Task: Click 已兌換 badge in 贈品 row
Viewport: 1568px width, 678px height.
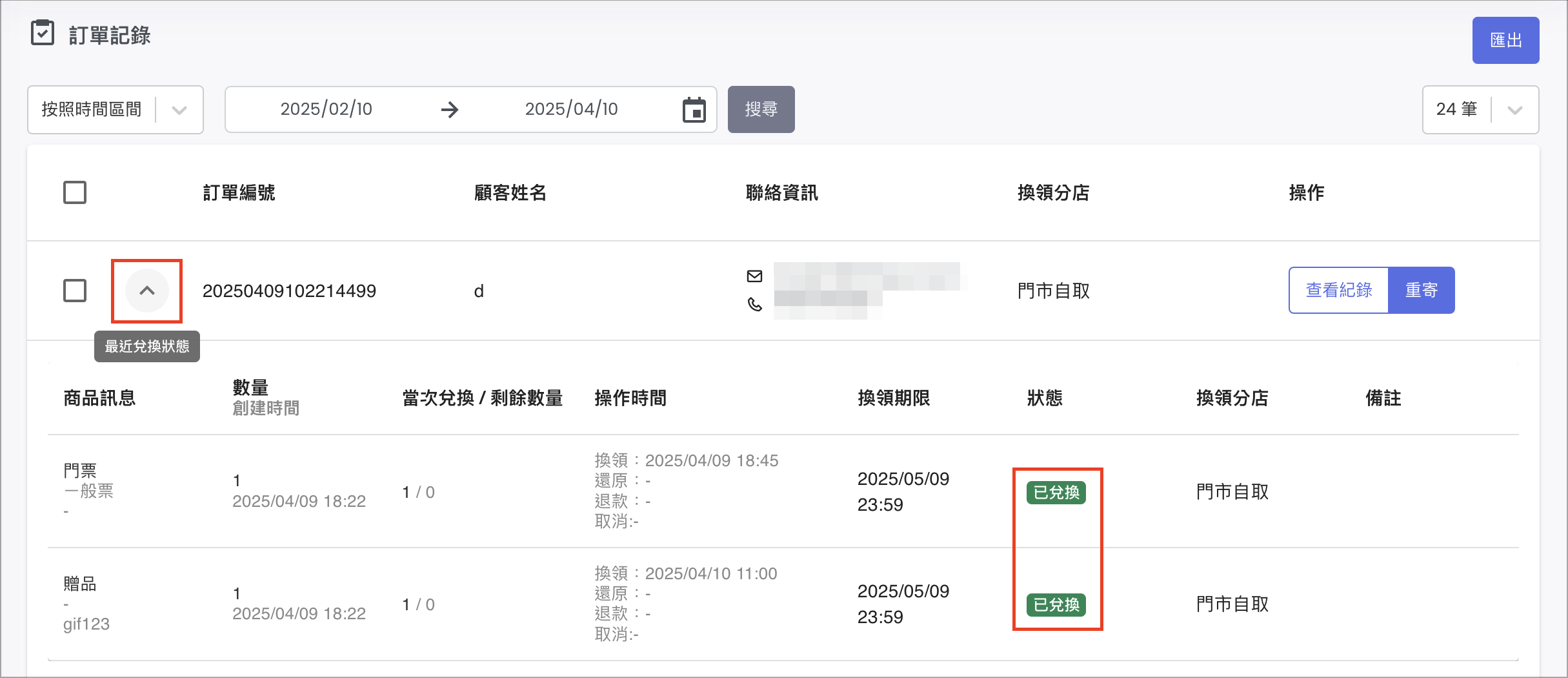Action: tap(1056, 605)
